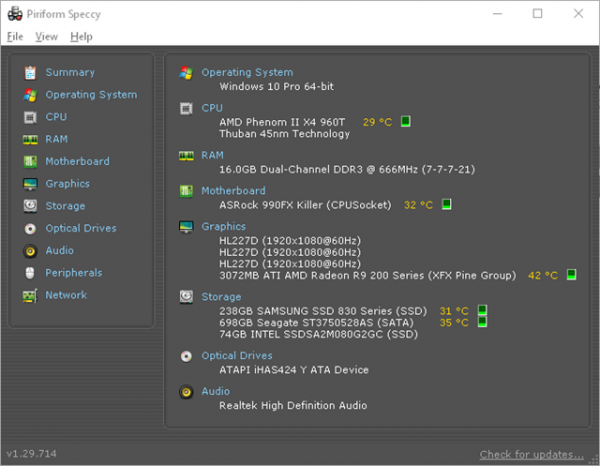
Task: Minimize the Speccy window
Action: point(497,14)
